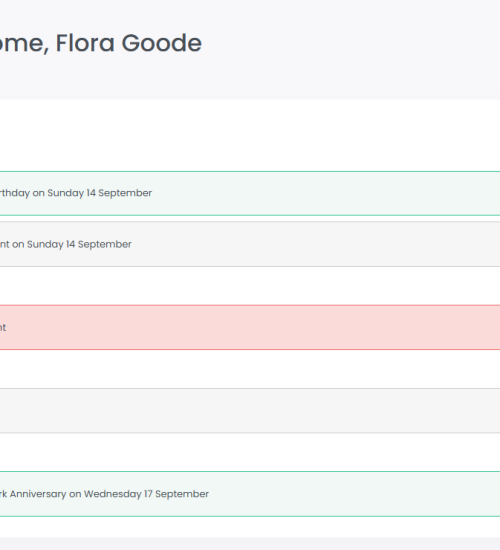Click the truncated 'nt' text in red row
Image resolution: width=500 pixels, height=550 pixels.
click(3, 328)
